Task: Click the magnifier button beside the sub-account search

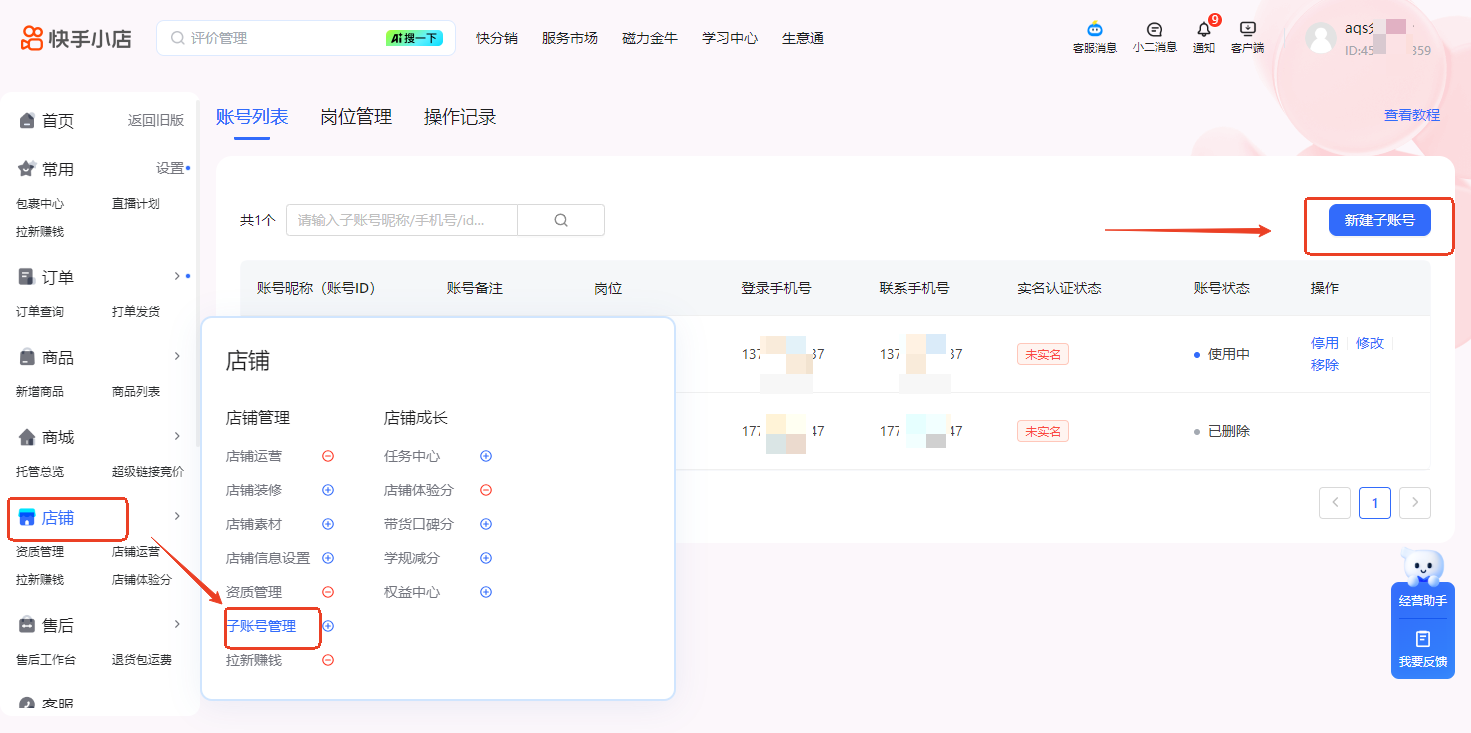Action: click(561, 220)
